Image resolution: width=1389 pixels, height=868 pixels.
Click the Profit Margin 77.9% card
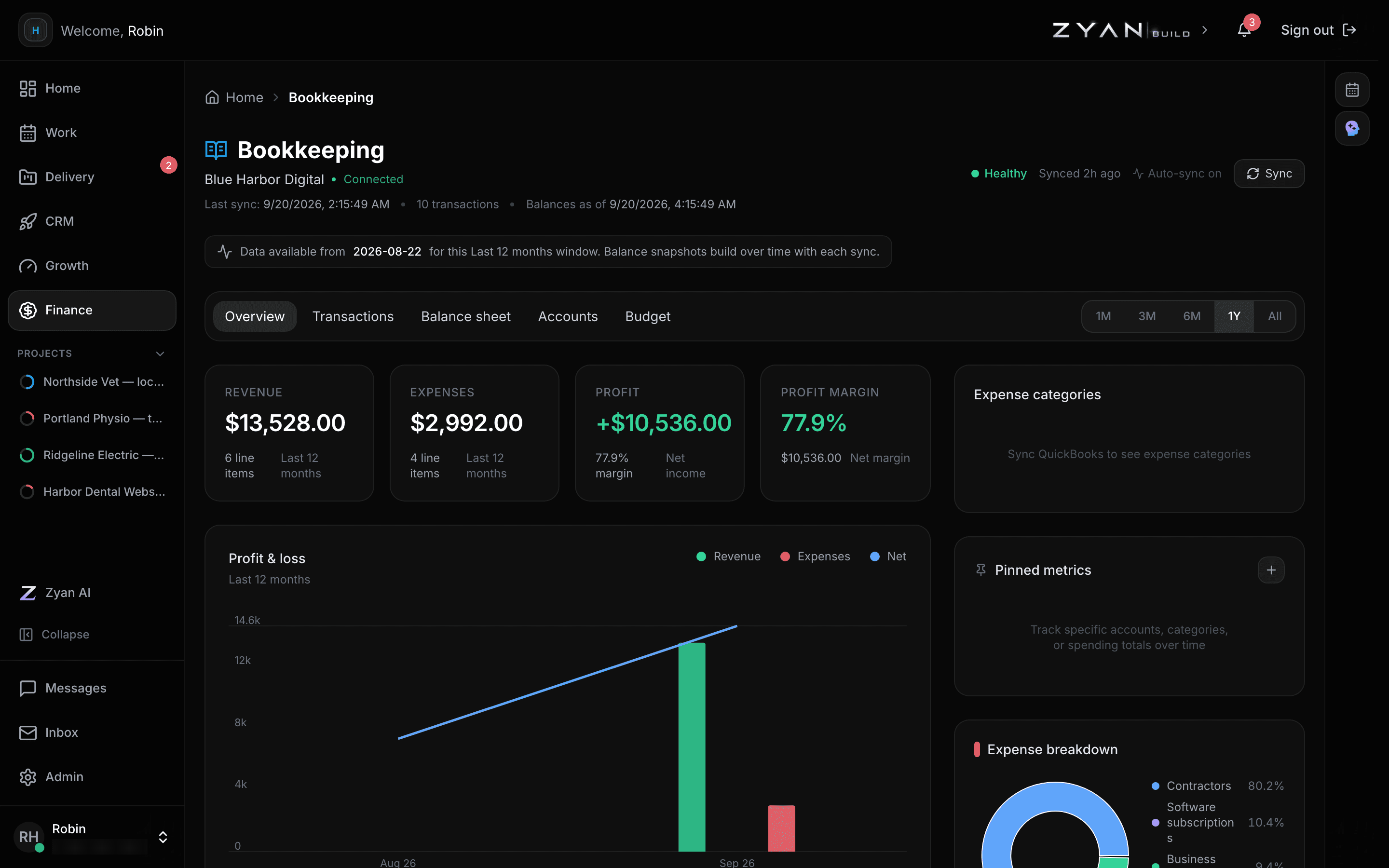(845, 433)
